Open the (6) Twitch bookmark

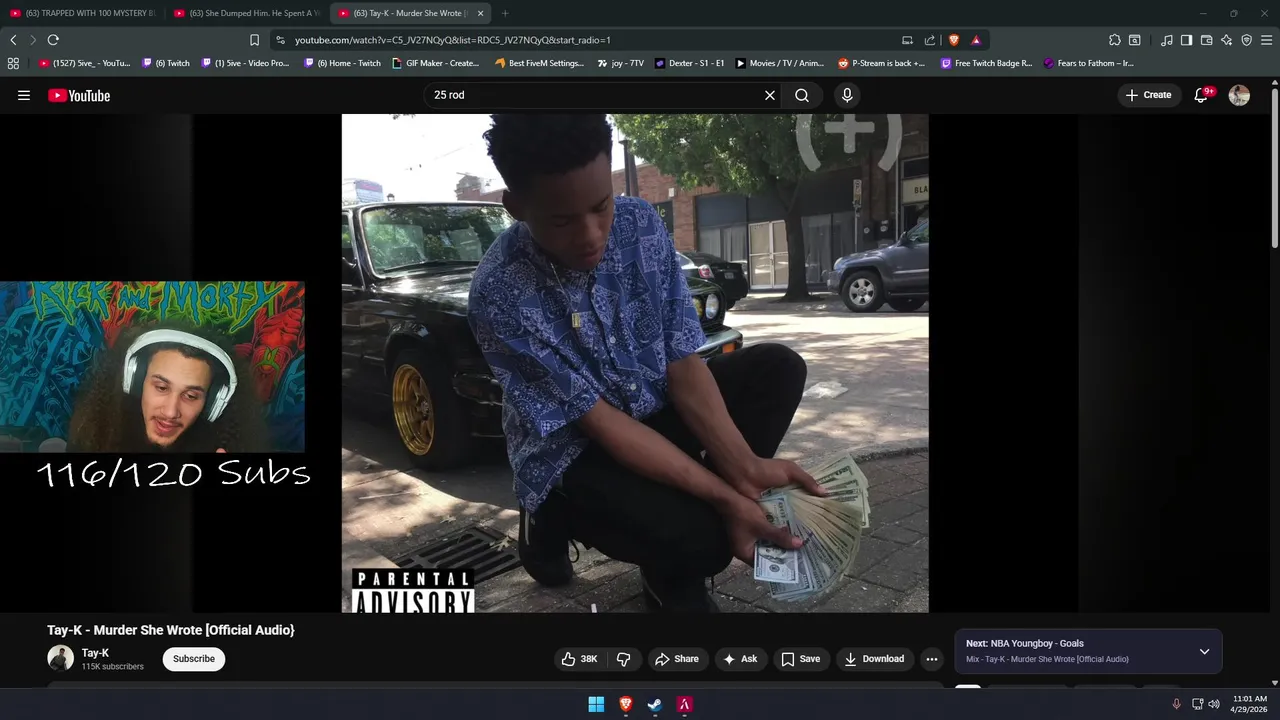[x=166, y=63]
